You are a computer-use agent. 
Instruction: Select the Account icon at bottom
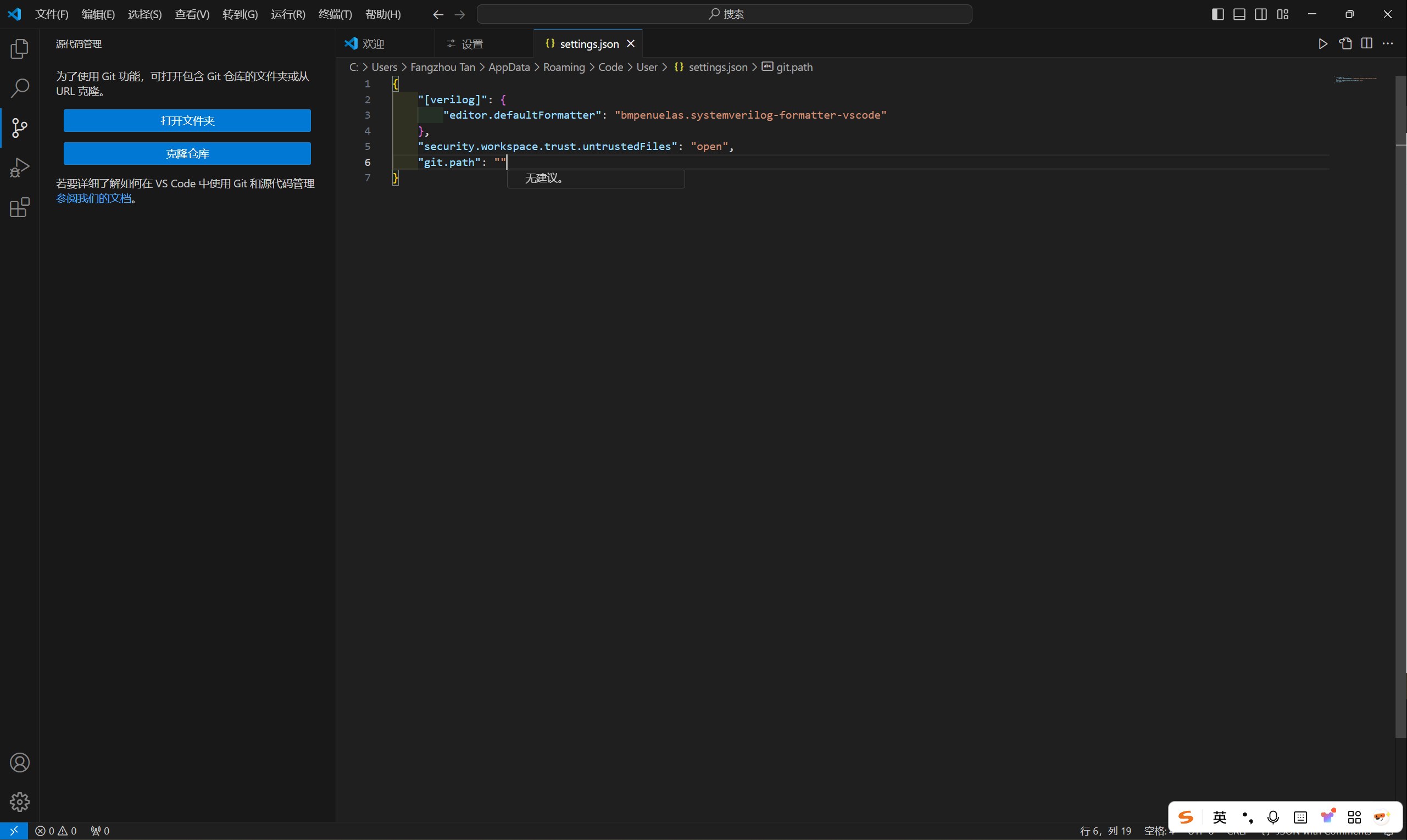coord(19,763)
